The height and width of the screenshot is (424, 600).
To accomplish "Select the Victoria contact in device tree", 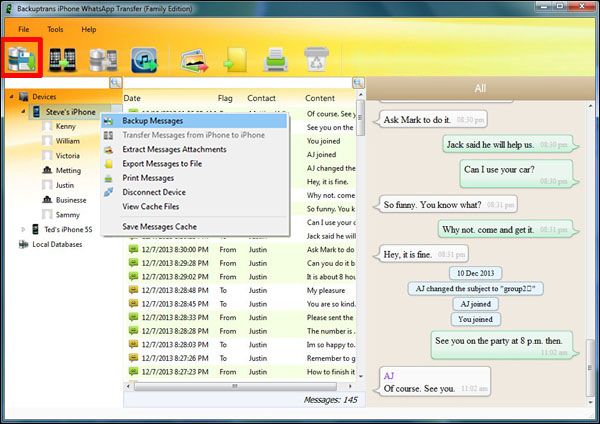I will [x=68, y=156].
